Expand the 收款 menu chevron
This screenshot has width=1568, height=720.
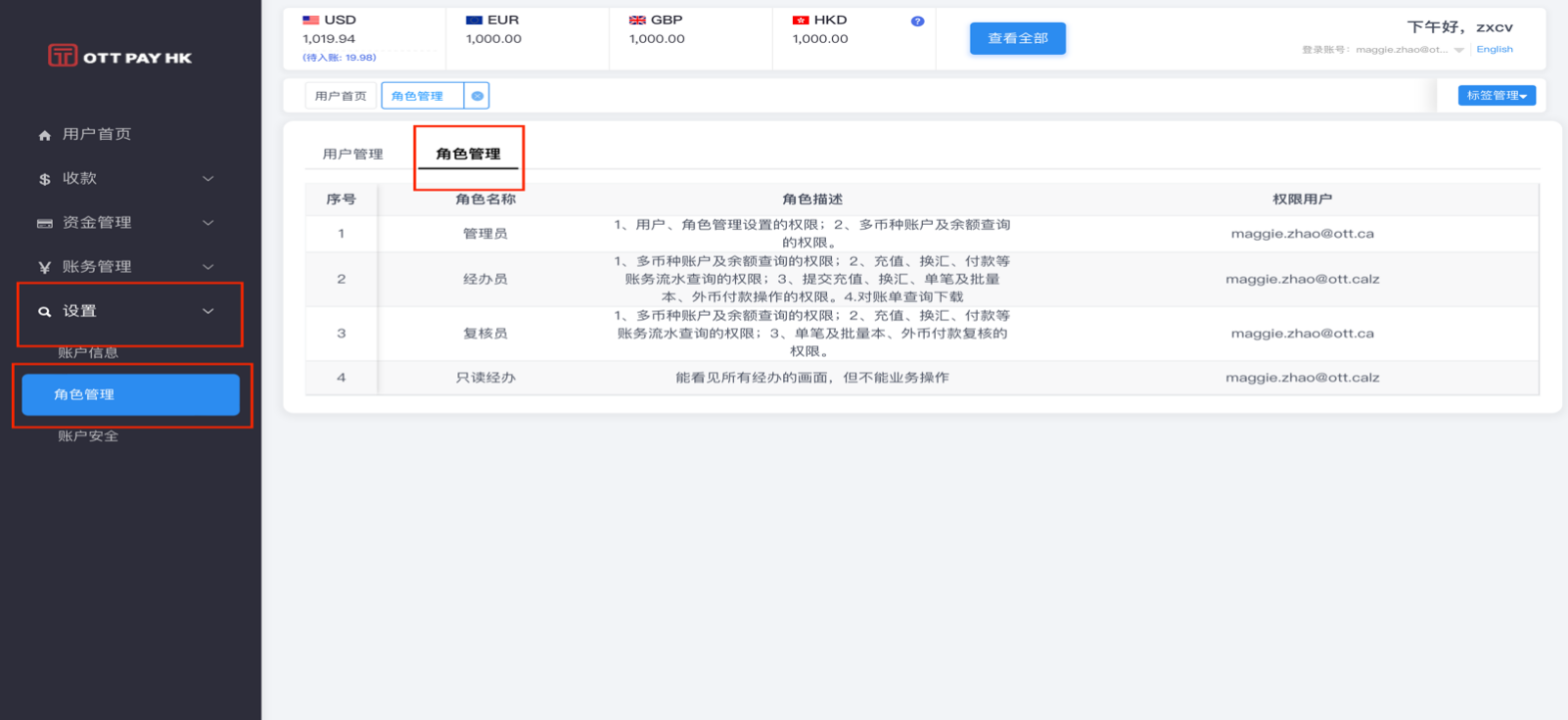pyautogui.click(x=208, y=179)
